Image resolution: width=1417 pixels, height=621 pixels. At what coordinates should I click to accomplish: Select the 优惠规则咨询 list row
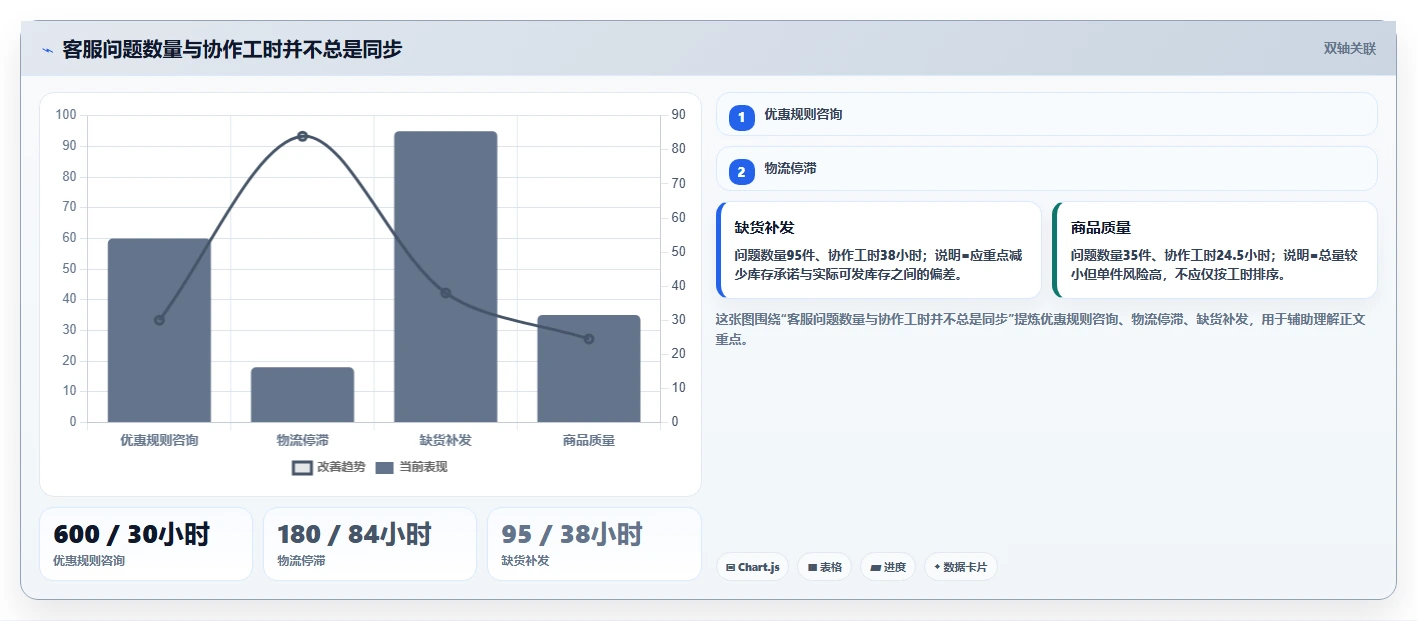click(x=1047, y=114)
